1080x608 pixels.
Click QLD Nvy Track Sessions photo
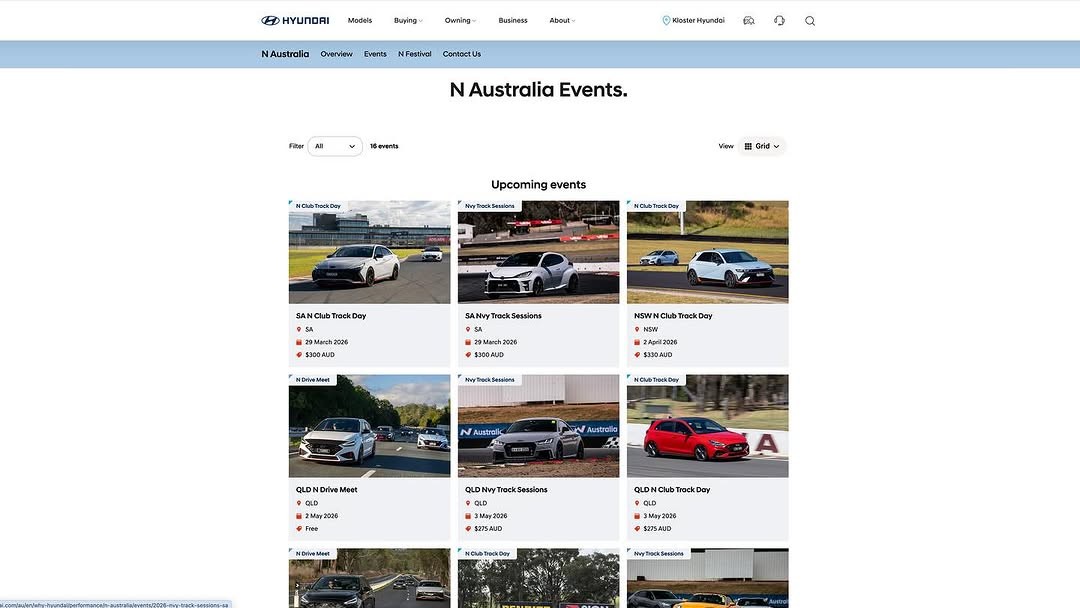539,426
